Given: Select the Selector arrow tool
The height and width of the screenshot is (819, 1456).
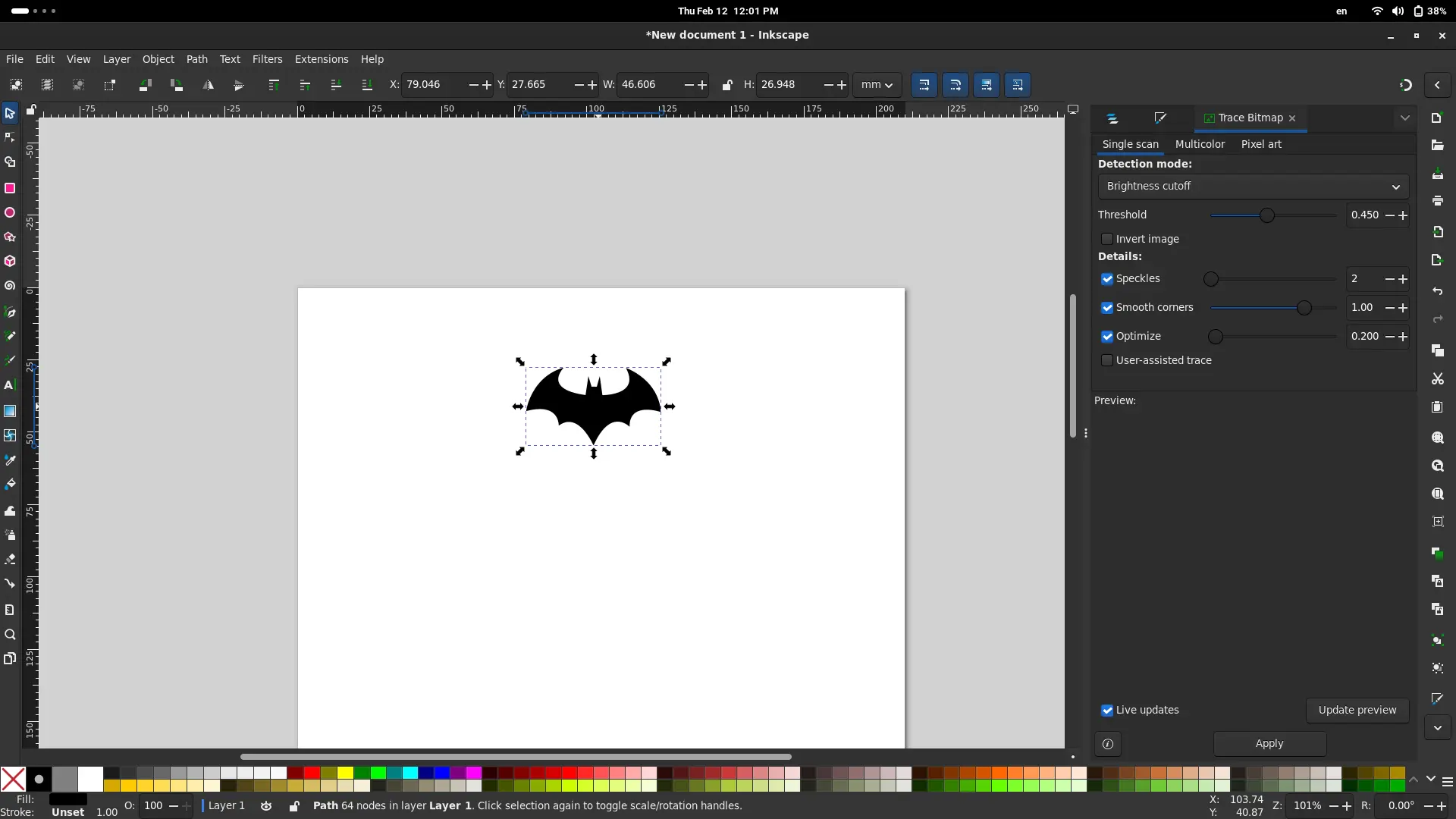Looking at the screenshot, I should point(10,113).
